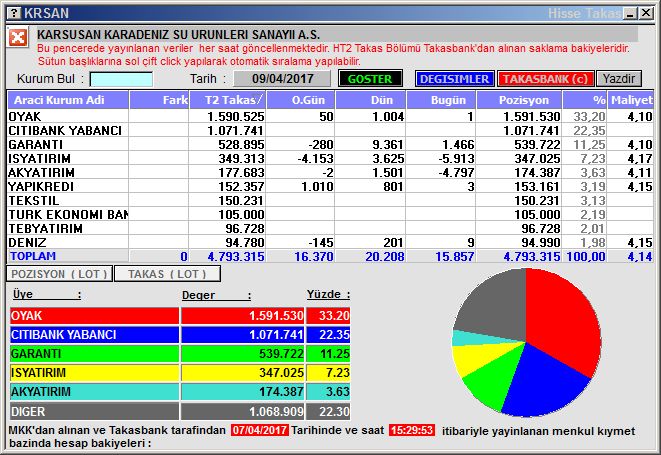Select the GARANTI row in table
661x455 pixels.
pos(330,144)
